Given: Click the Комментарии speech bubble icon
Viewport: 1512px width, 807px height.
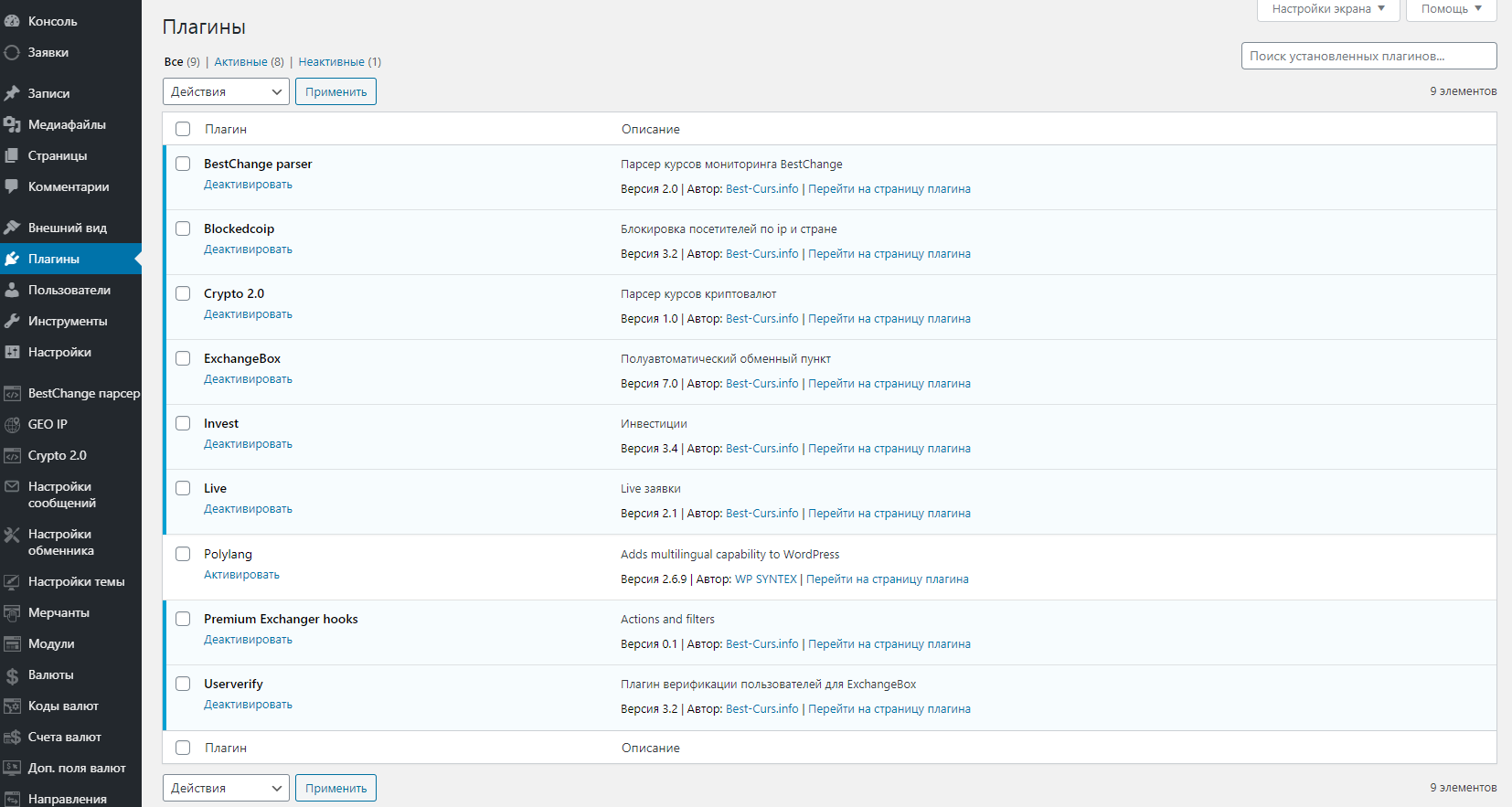Looking at the screenshot, I should pos(12,186).
